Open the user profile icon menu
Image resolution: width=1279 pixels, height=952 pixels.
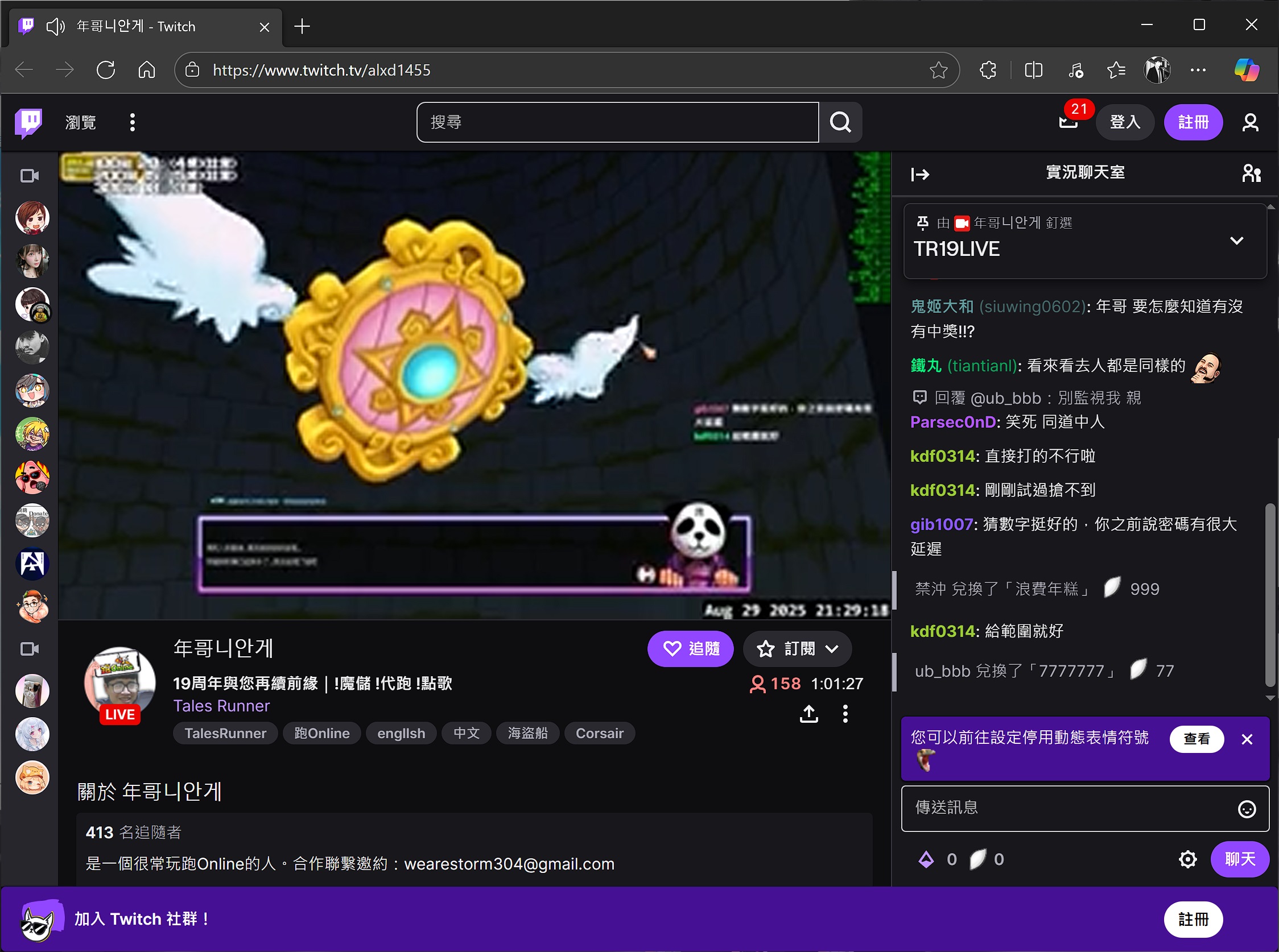(x=1249, y=122)
